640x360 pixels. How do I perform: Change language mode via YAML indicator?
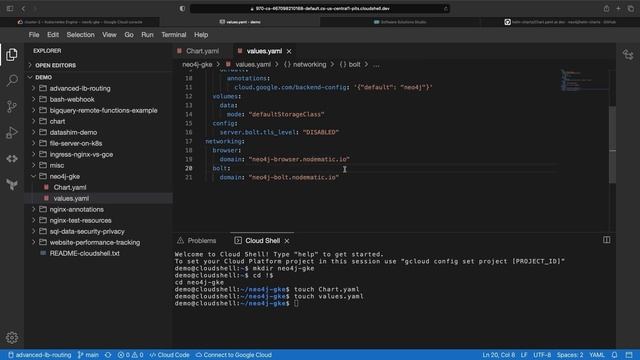[597, 355]
